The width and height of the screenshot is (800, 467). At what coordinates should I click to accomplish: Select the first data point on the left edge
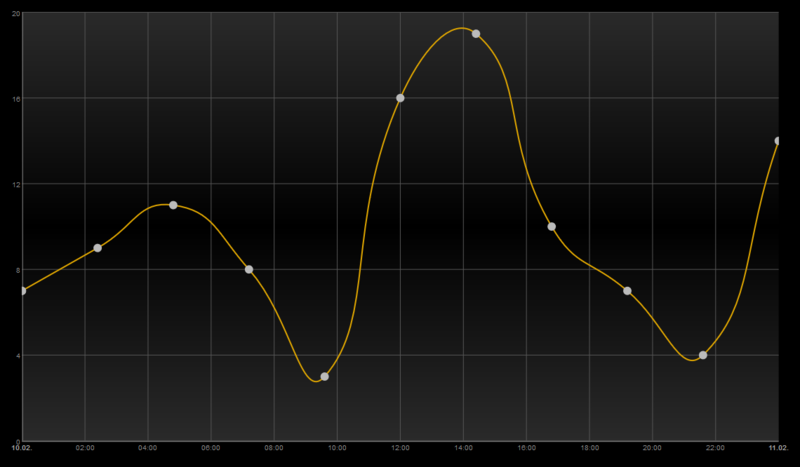(x=22, y=291)
